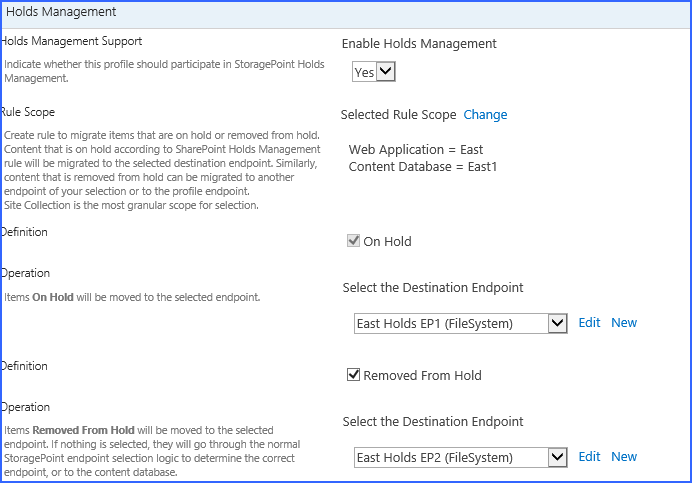Image resolution: width=692 pixels, height=483 pixels.
Task: Select the Web Application = East scope text
Action: point(416,150)
